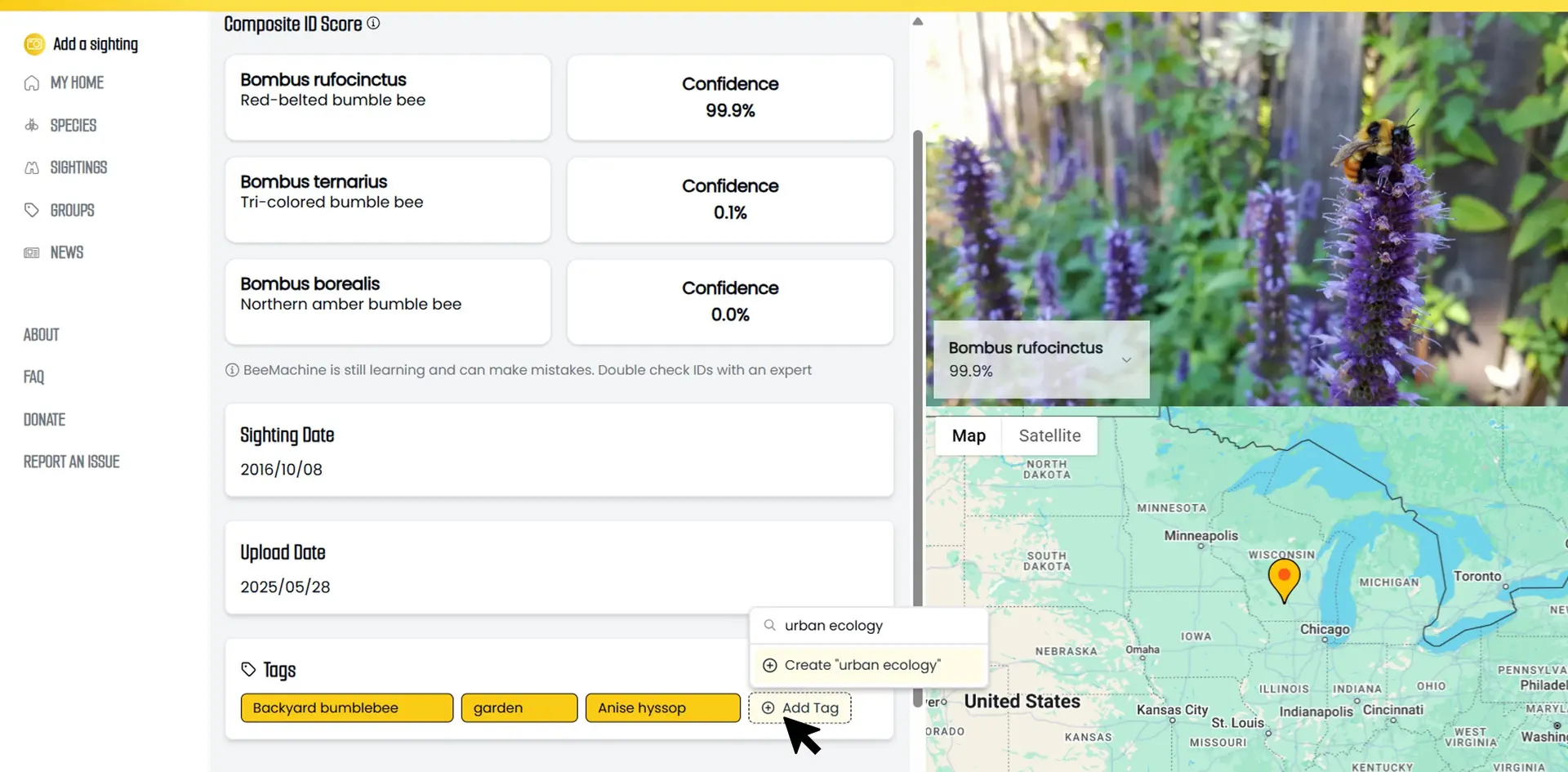Select the Map view toggle
Screen dimensions: 1568x772
(967, 435)
